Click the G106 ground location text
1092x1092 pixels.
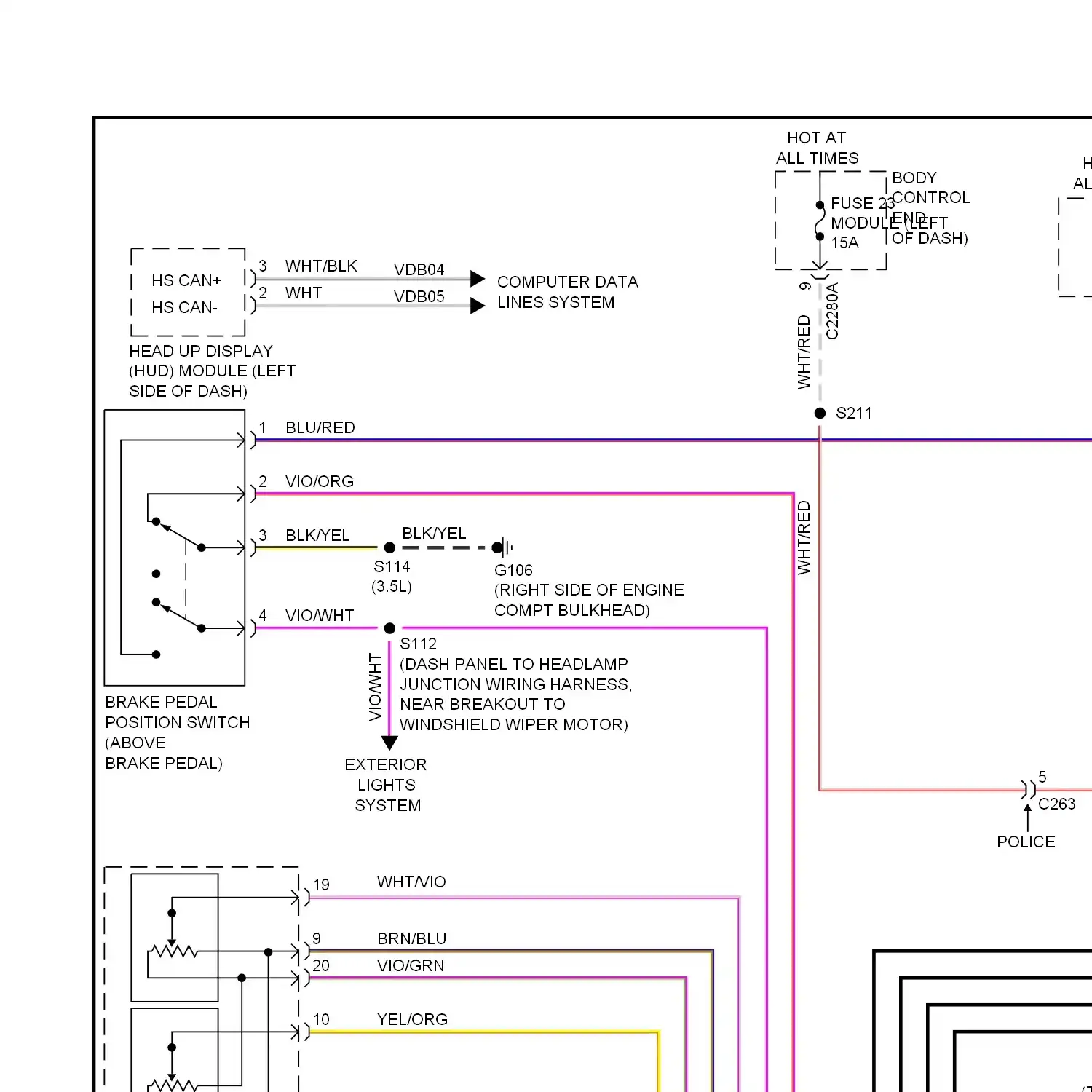pyautogui.click(x=589, y=600)
